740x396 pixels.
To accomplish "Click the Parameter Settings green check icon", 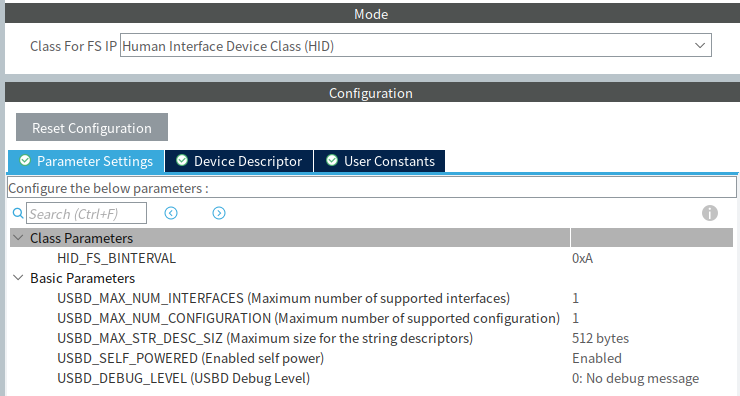I will tap(25, 160).
